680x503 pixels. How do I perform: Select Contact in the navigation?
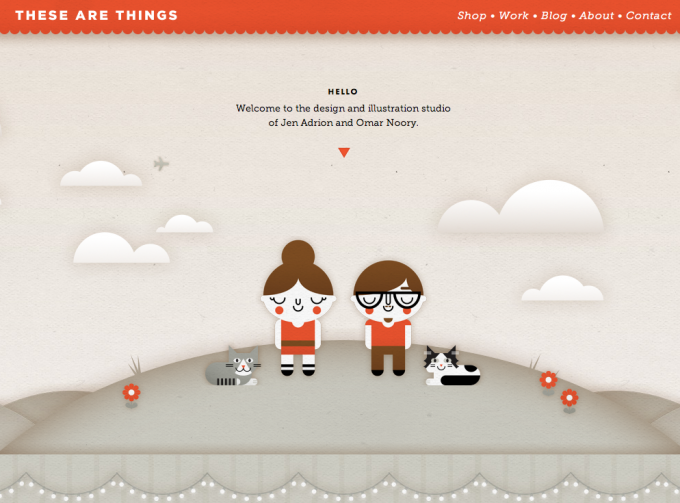coord(648,16)
